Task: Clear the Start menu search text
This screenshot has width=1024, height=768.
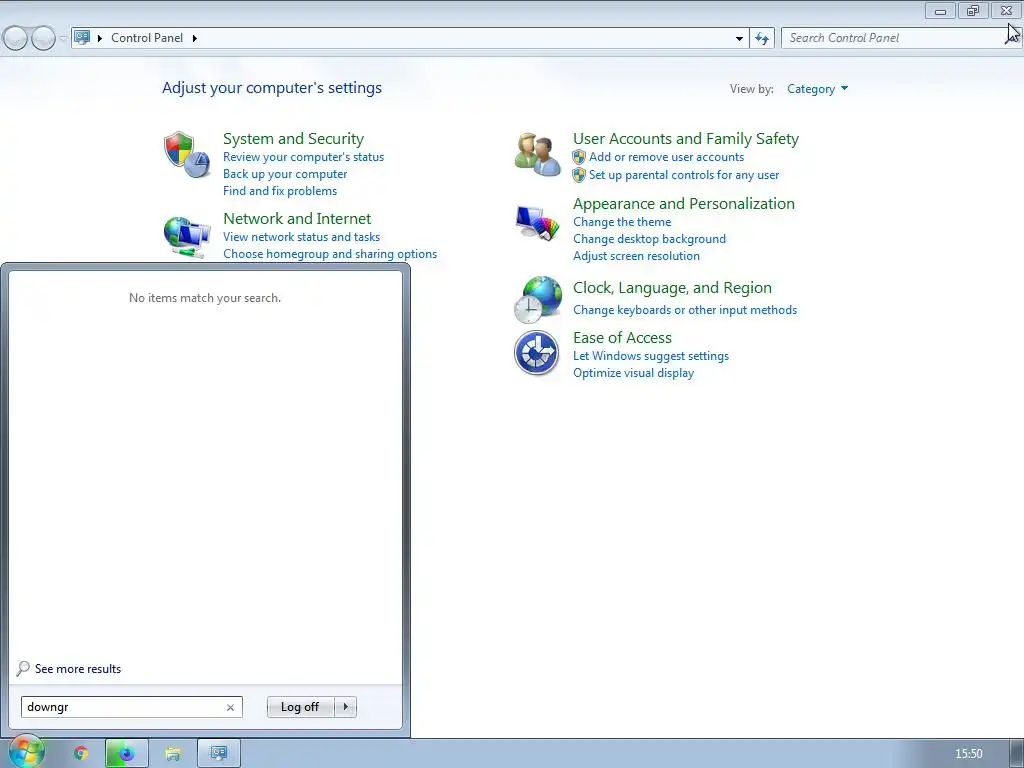Action: (230, 707)
